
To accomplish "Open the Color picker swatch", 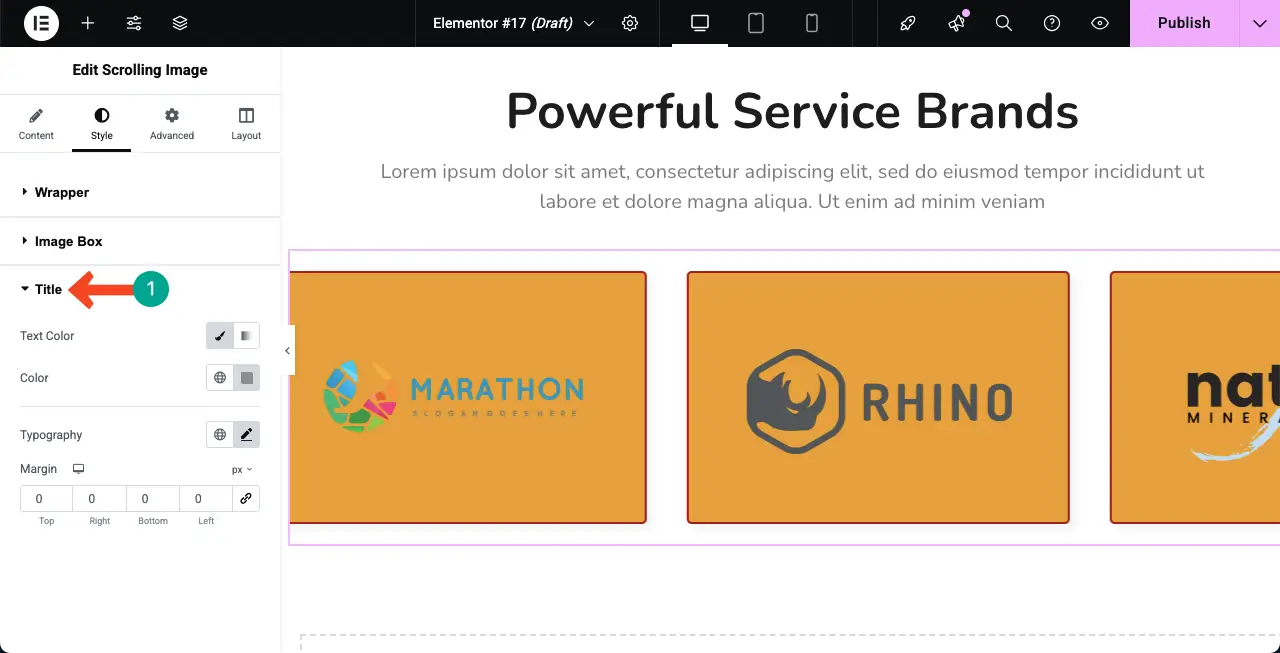I will (x=247, y=378).
